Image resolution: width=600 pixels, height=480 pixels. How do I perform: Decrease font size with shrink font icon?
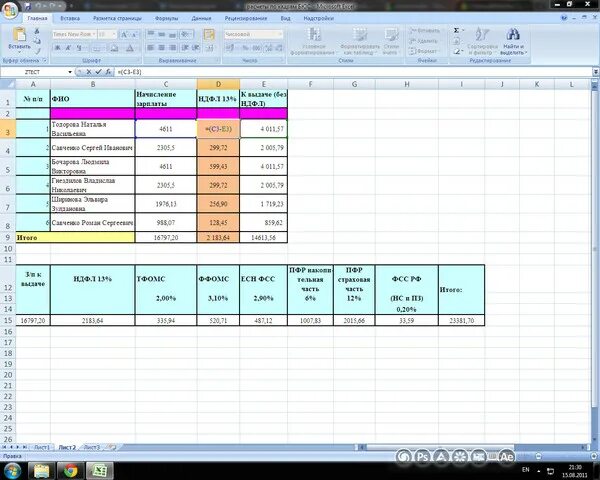134,34
